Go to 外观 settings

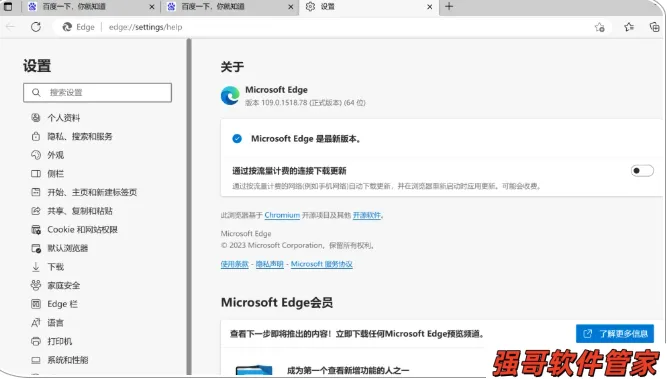click(x=55, y=155)
